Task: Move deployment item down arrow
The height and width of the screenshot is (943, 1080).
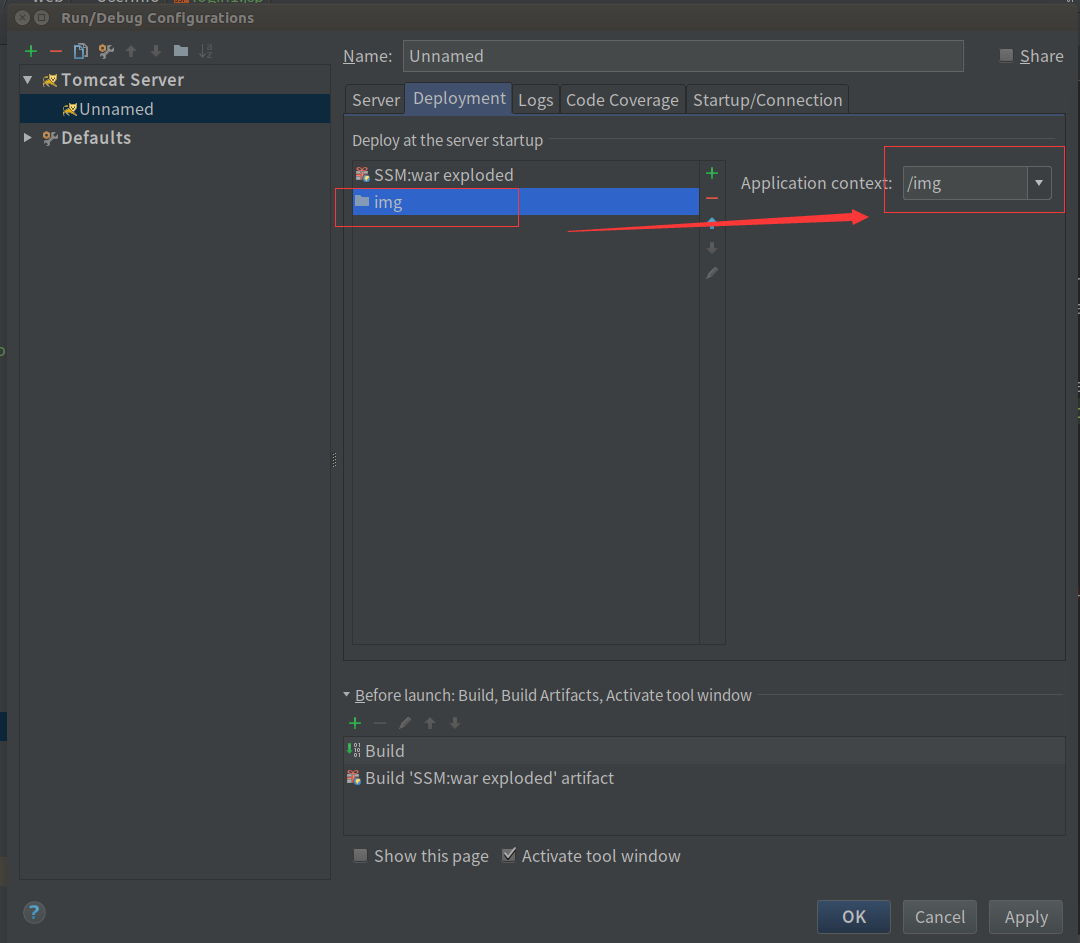Action: (712, 248)
